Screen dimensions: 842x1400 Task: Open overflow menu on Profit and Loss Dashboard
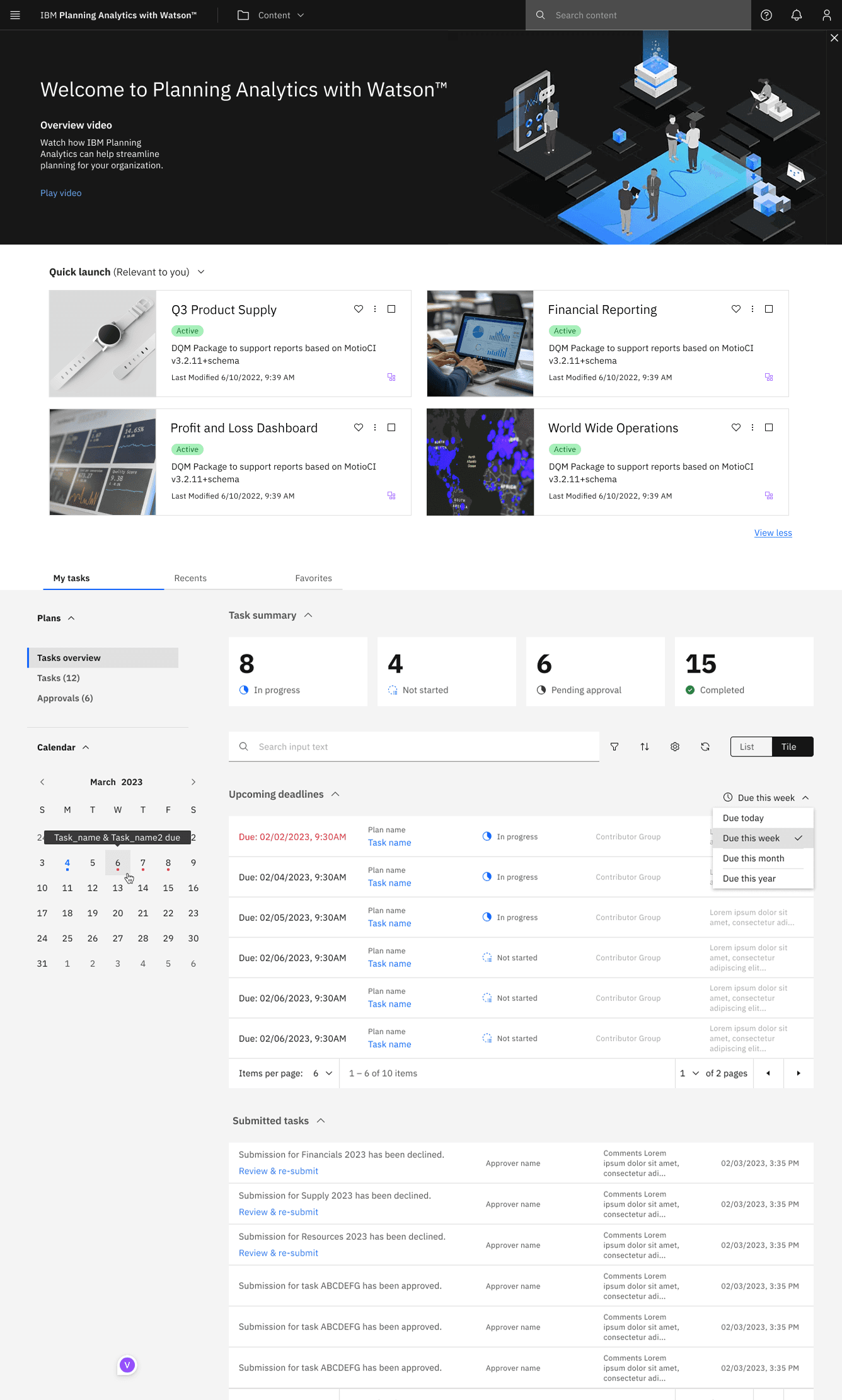tap(375, 427)
